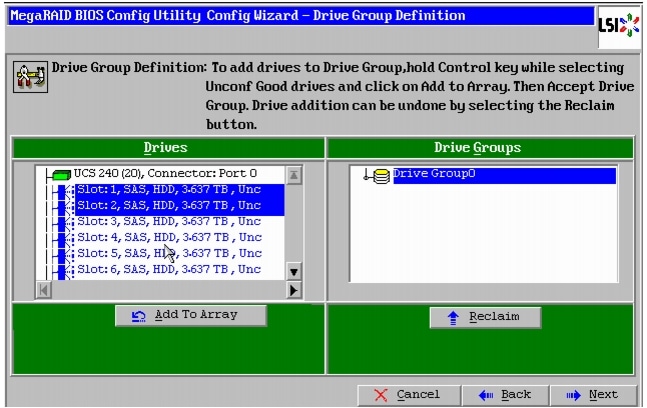Select the Slot: 1 SAS HDD drive
The image size is (647, 408).
180,189
